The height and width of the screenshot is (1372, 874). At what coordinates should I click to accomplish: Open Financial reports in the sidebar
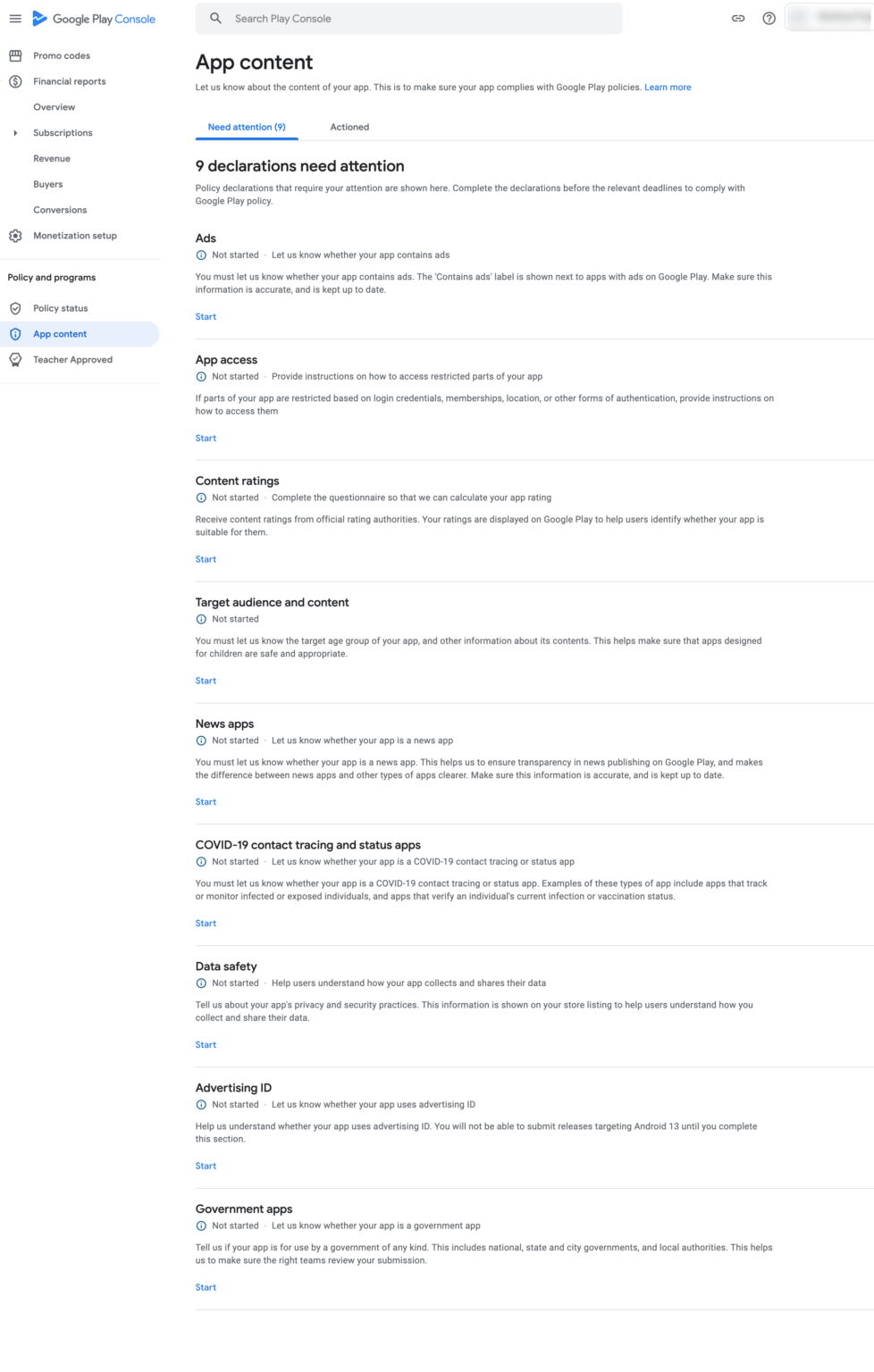tap(70, 81)
